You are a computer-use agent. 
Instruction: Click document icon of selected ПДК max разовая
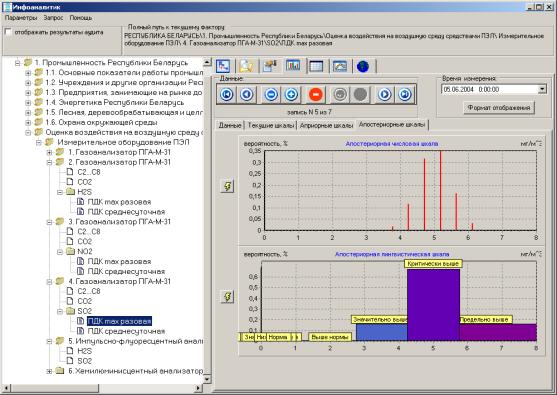point(81,321)
